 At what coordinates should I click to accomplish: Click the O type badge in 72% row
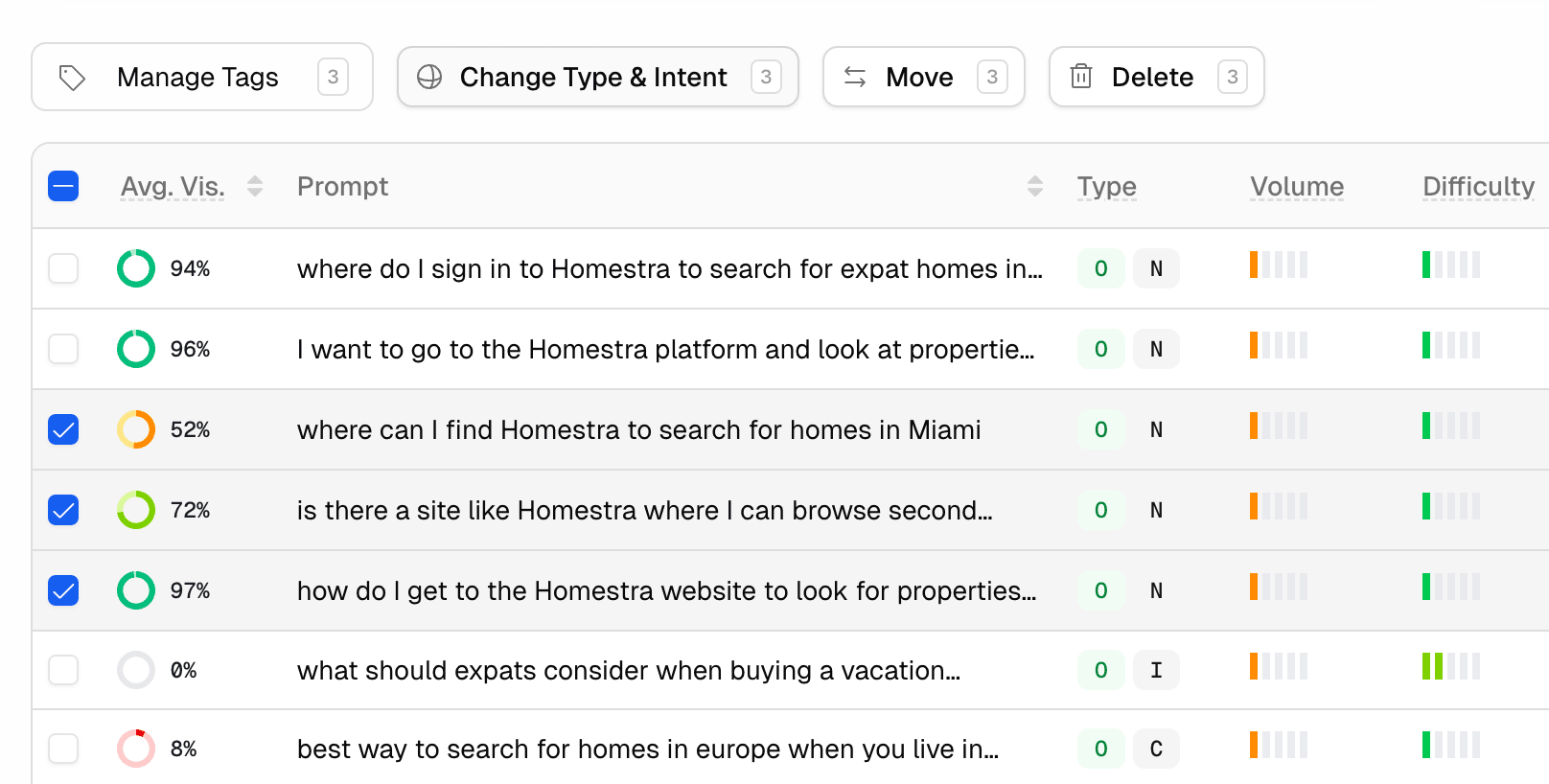[1101, 510]
